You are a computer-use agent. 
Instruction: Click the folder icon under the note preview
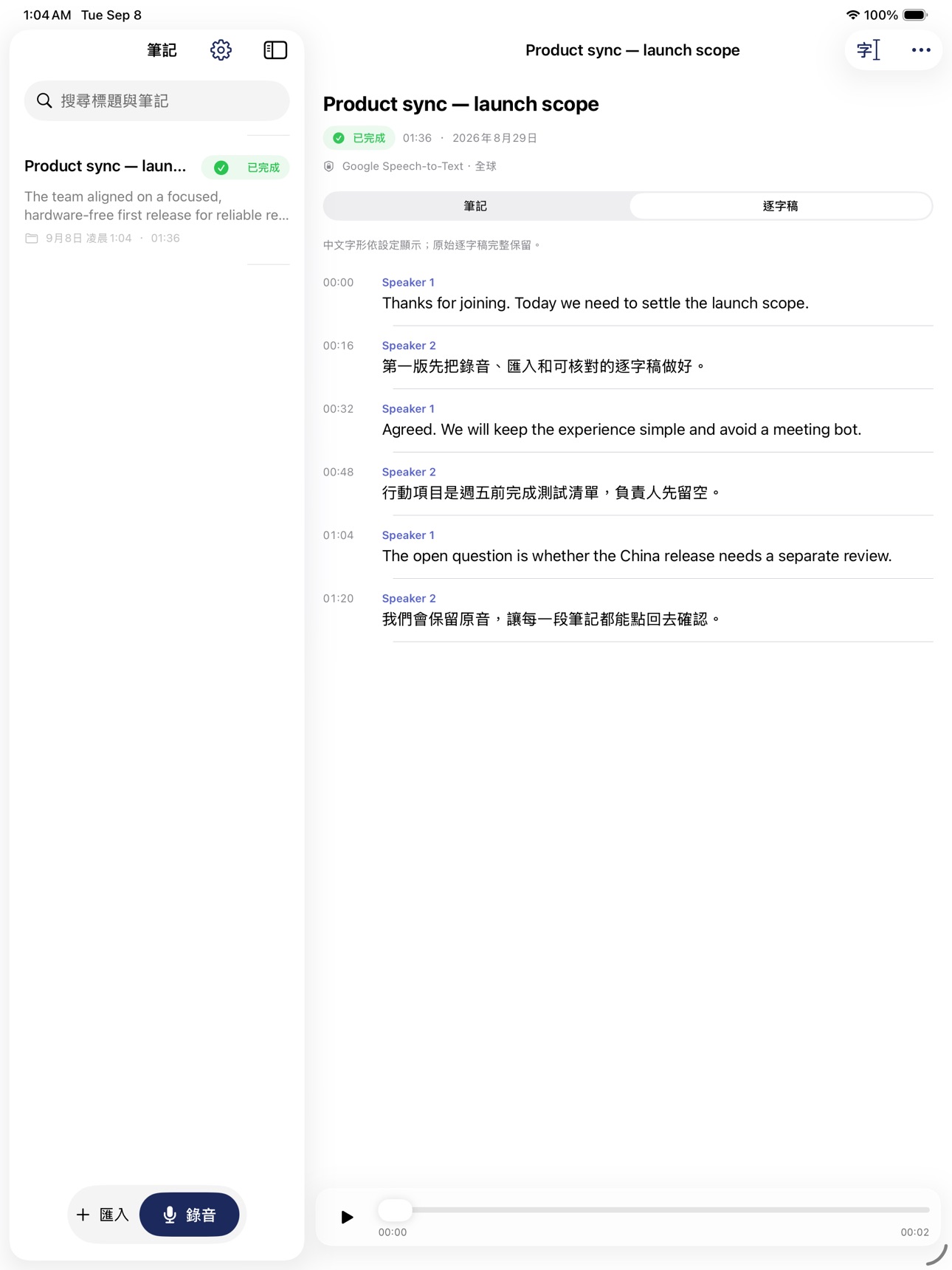32,238
